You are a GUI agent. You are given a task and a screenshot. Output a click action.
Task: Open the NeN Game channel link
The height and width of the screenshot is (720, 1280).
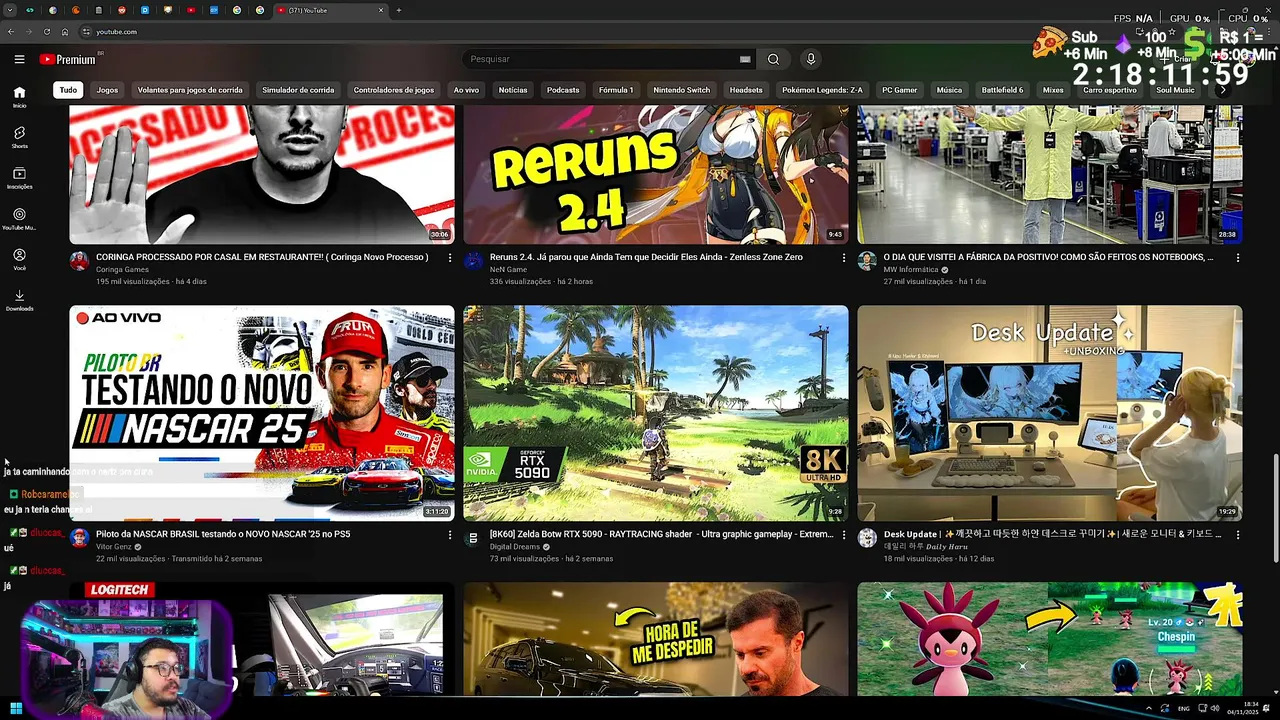point(508,270)
